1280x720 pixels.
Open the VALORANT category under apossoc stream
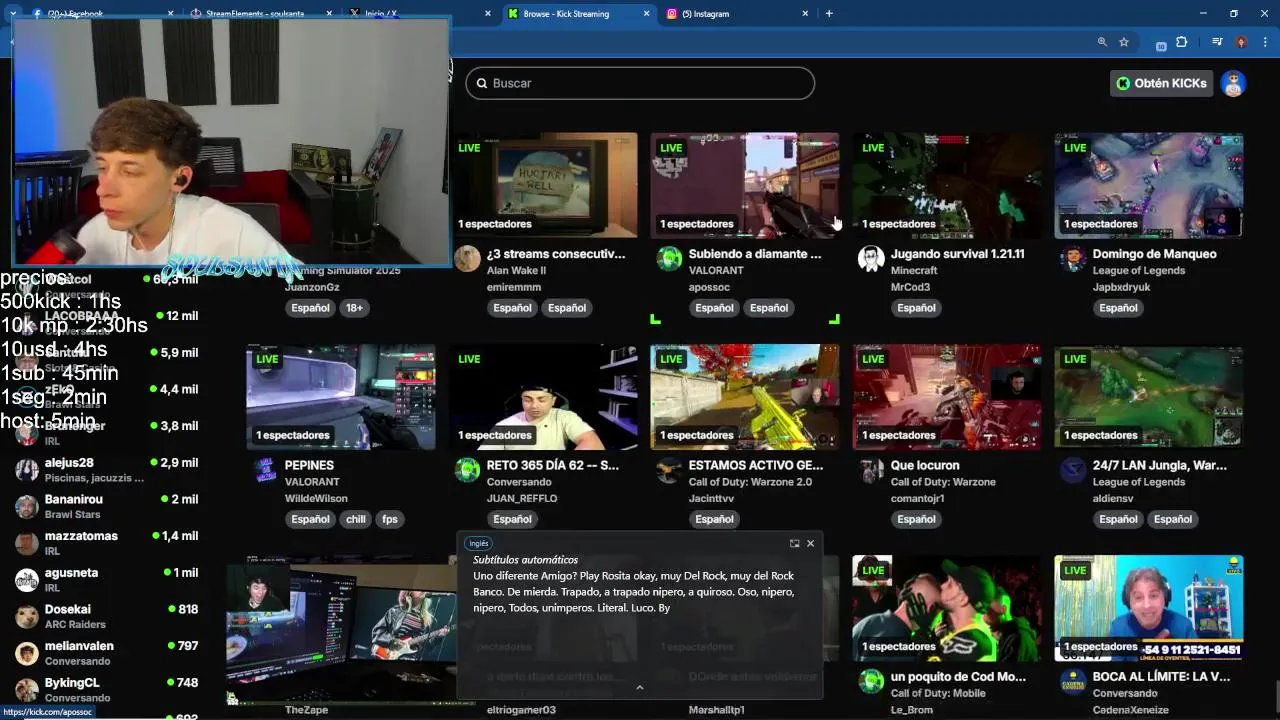[716, 271]
